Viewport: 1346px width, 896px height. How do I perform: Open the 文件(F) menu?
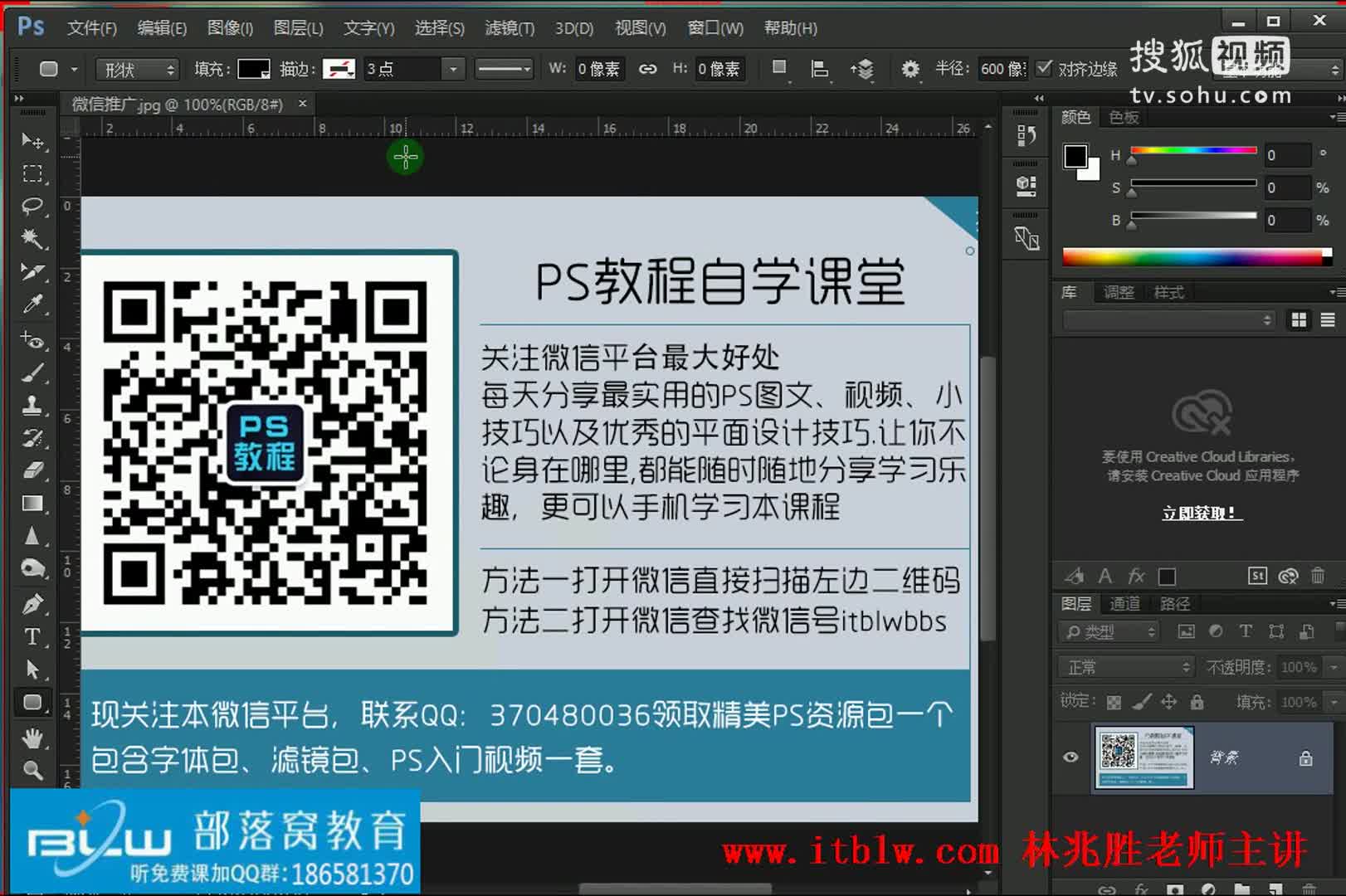coord(92,28)
